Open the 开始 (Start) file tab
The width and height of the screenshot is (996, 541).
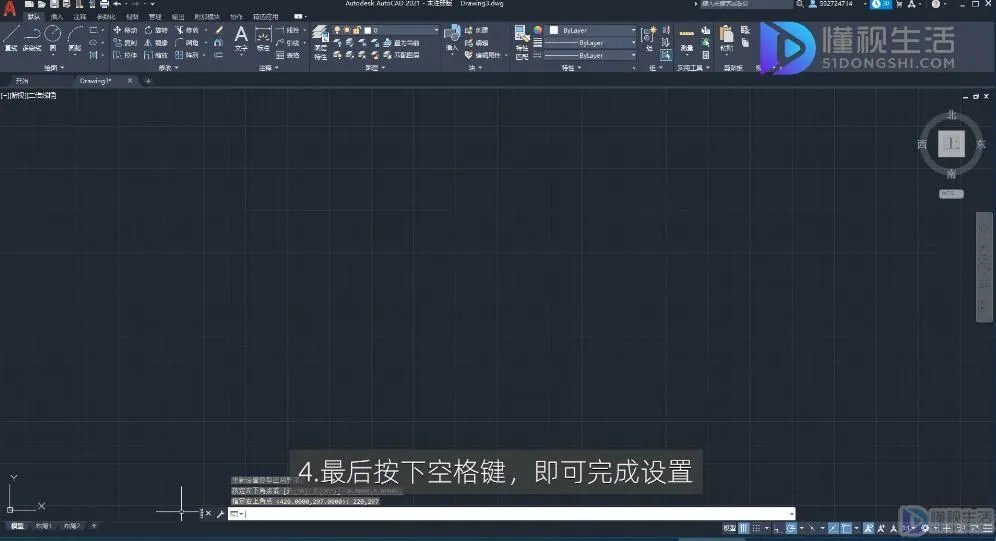point(22,81)
